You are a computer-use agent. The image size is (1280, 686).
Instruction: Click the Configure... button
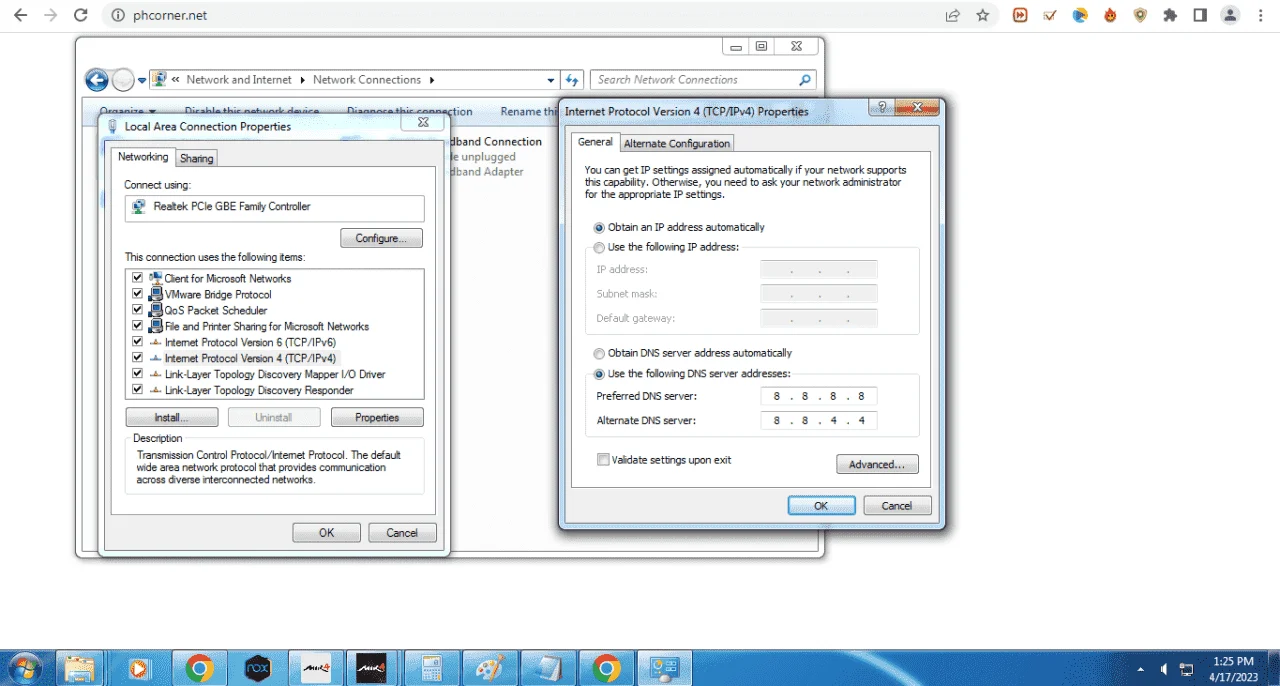(x=382, y=238)
